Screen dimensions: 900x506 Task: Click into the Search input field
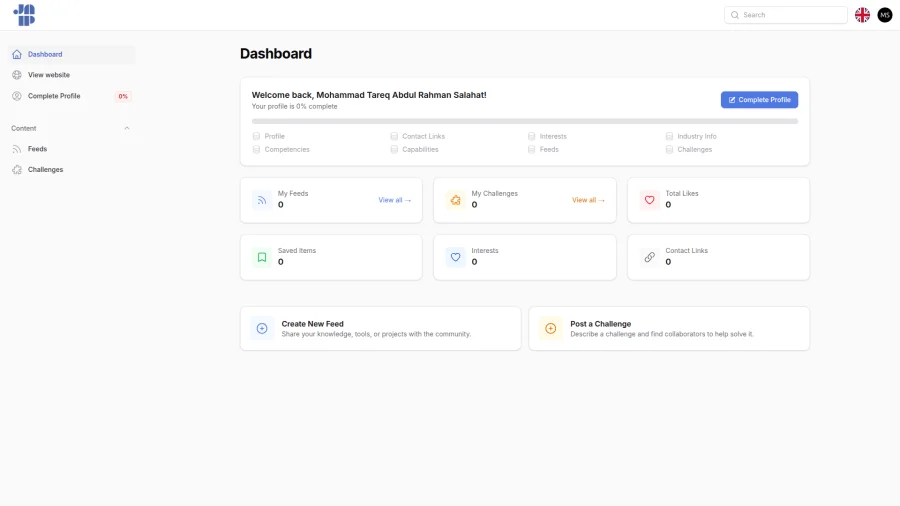click(x=786, y=15)
